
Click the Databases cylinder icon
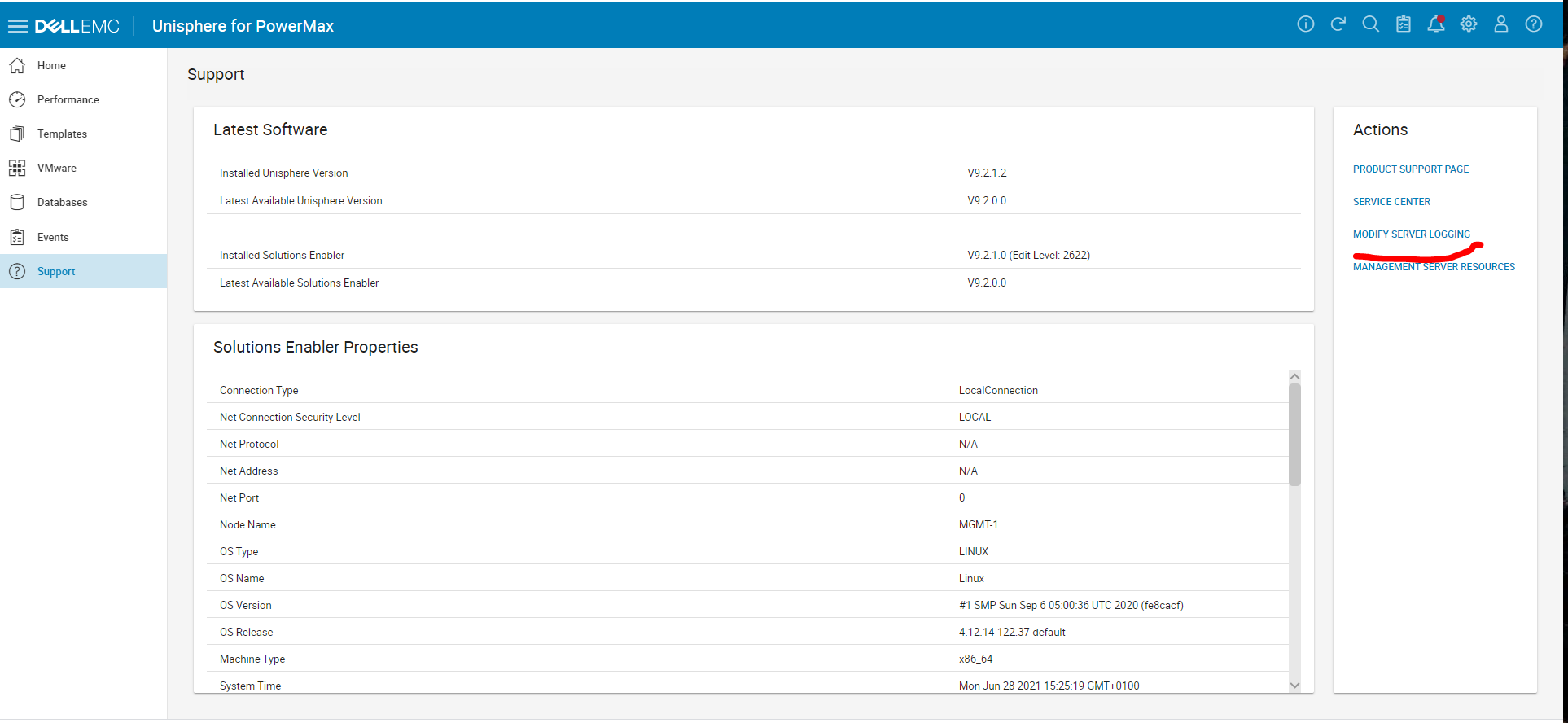(x=17, y=202)
